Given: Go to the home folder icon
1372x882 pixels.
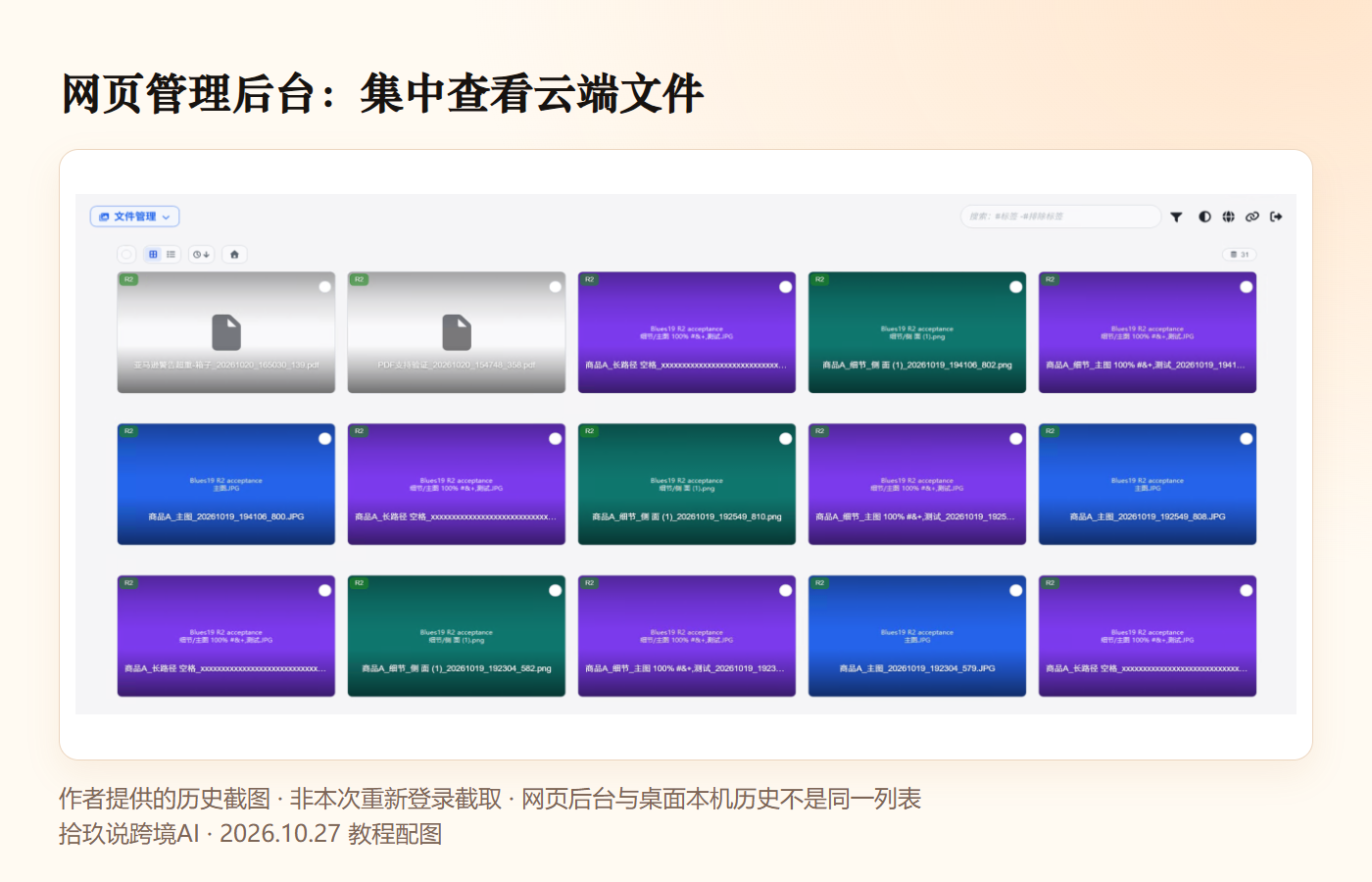Looking at the screenshot, I should click(x=234, y=255).
